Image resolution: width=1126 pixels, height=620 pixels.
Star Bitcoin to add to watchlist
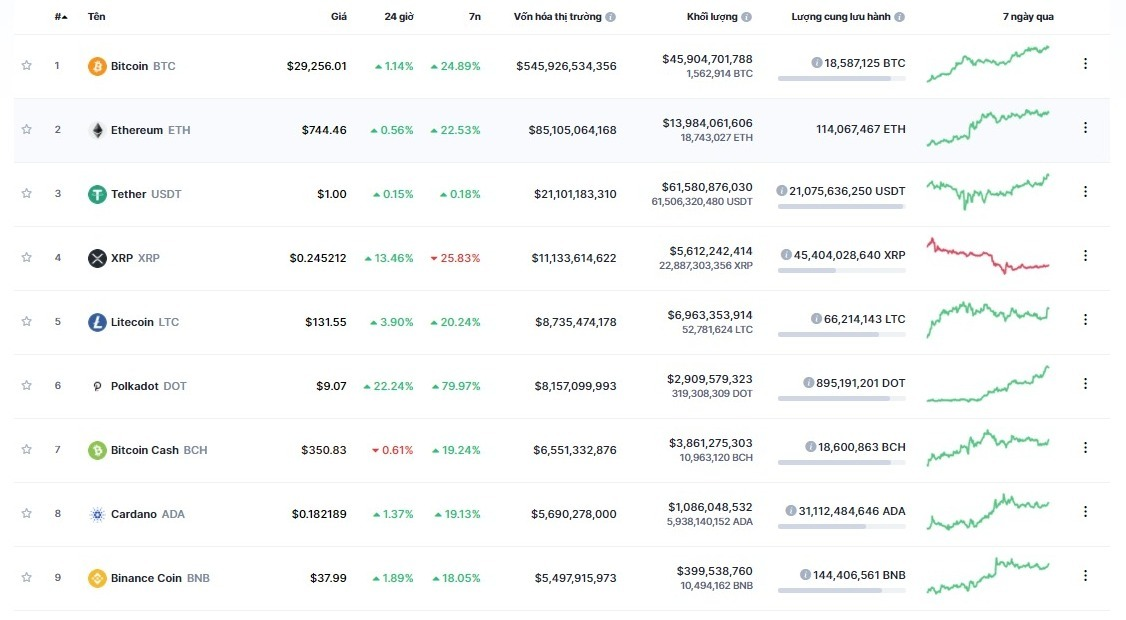click(27, 66)
